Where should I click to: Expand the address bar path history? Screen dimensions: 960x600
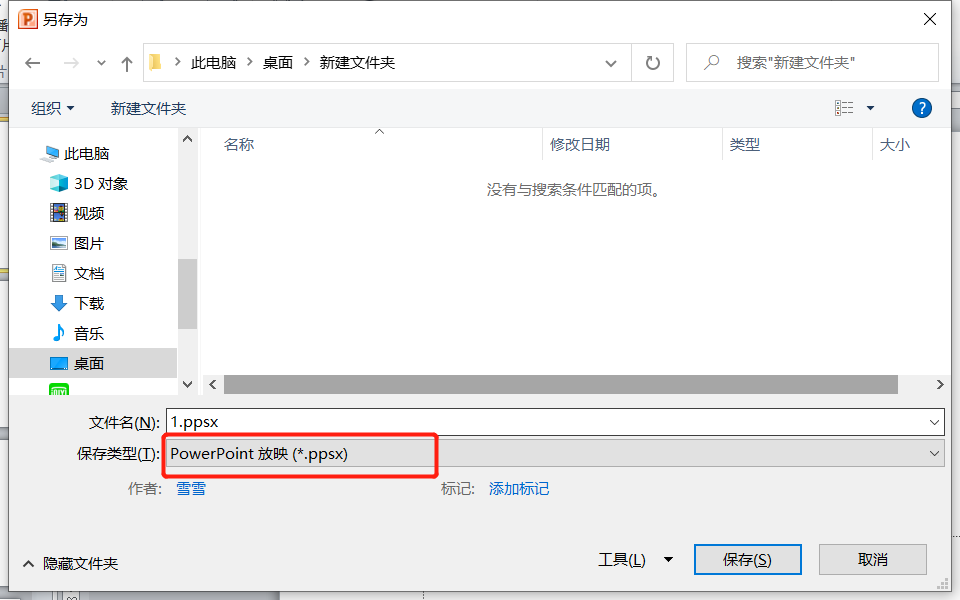coord(612,63)
